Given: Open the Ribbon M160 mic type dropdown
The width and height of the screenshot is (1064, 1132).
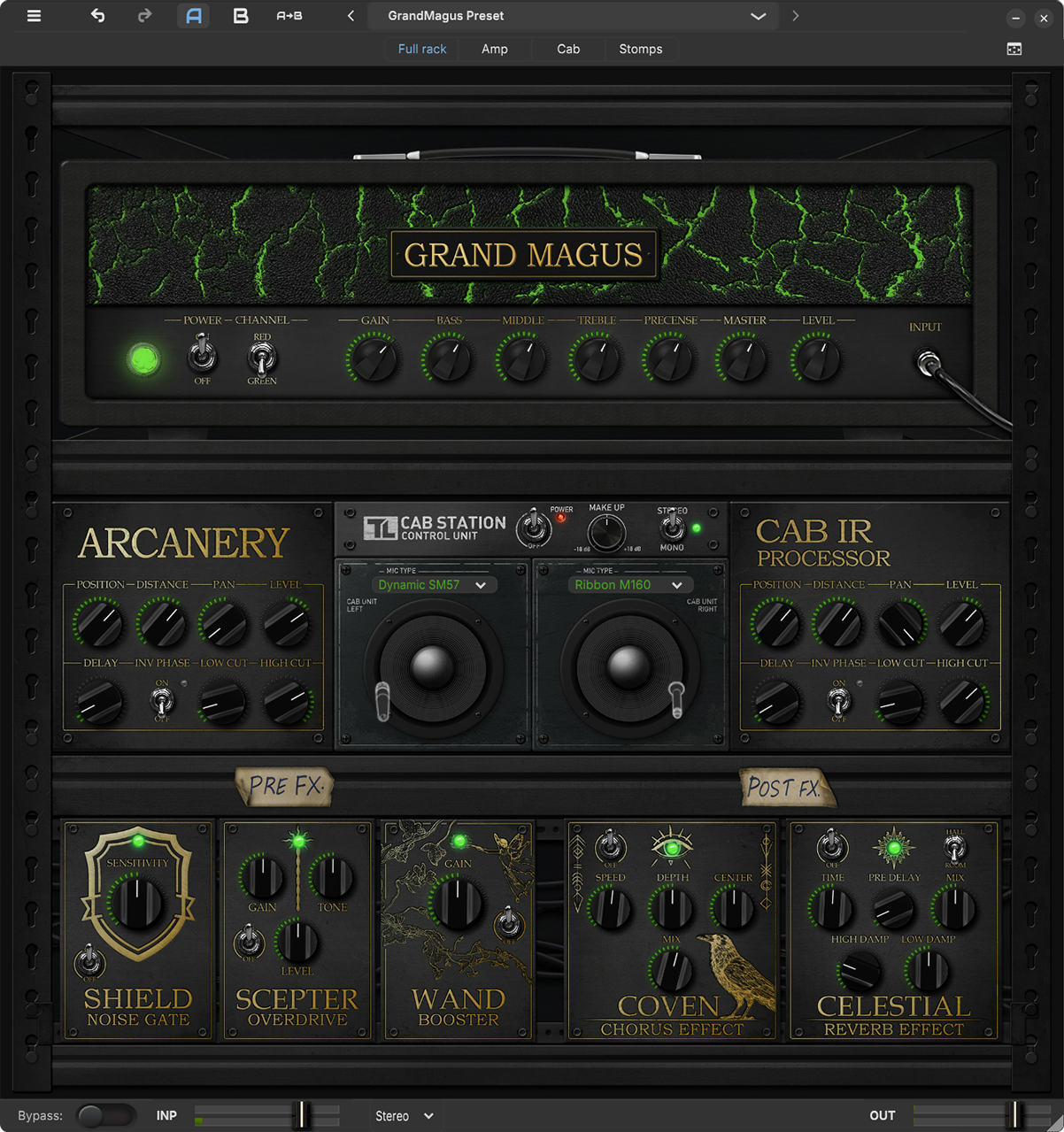Looking at the screenshot, I should pyautogui.click(x=629, y=584).
